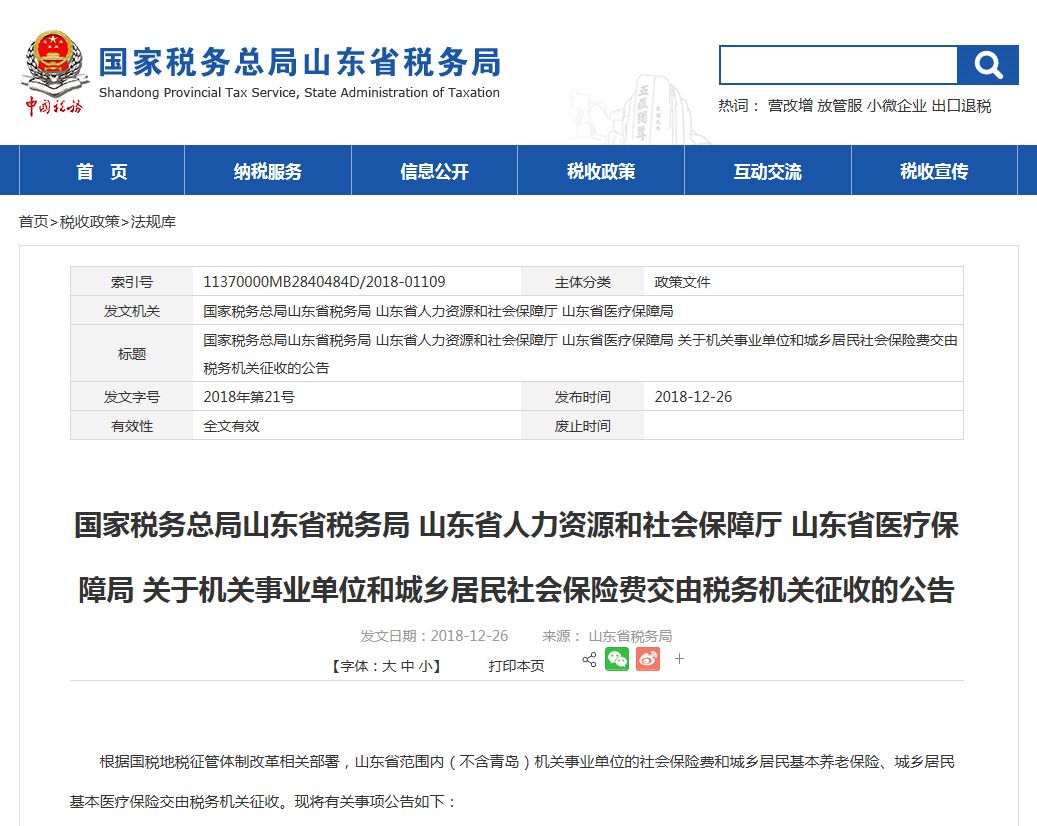Set font size to 中
The height and width of the screenshot is (826, 1037).
pyautogui.click(x=407, y=666)
